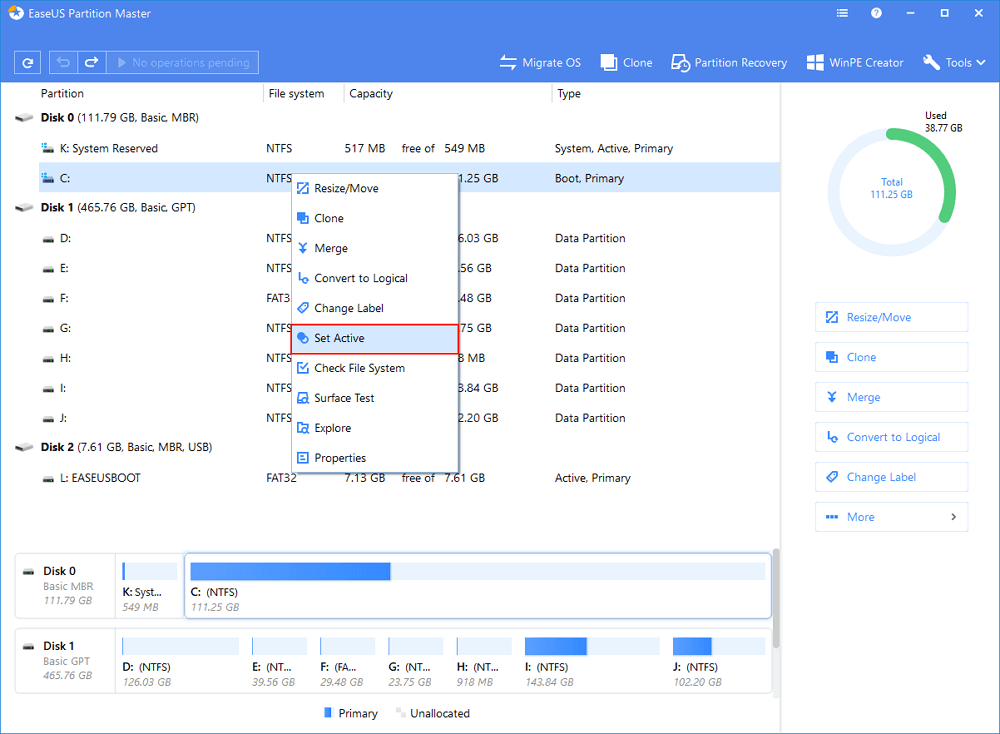Choose Set Active in context menu
Viewport: 1000px width, 734px height.
[374, 338]
